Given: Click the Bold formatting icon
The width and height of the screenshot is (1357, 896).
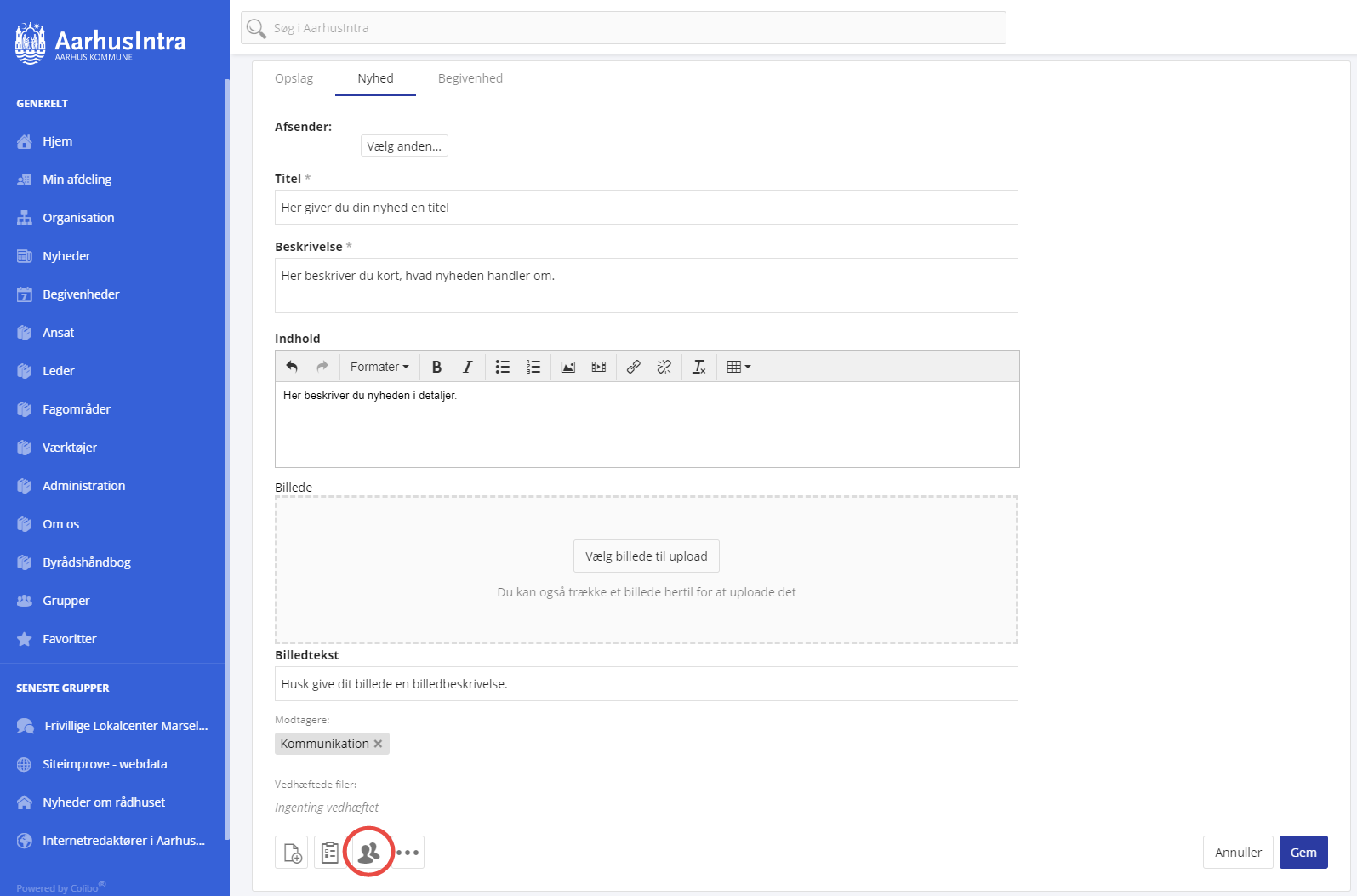Looking at the screenshot, I should click(x=436, y=367).
